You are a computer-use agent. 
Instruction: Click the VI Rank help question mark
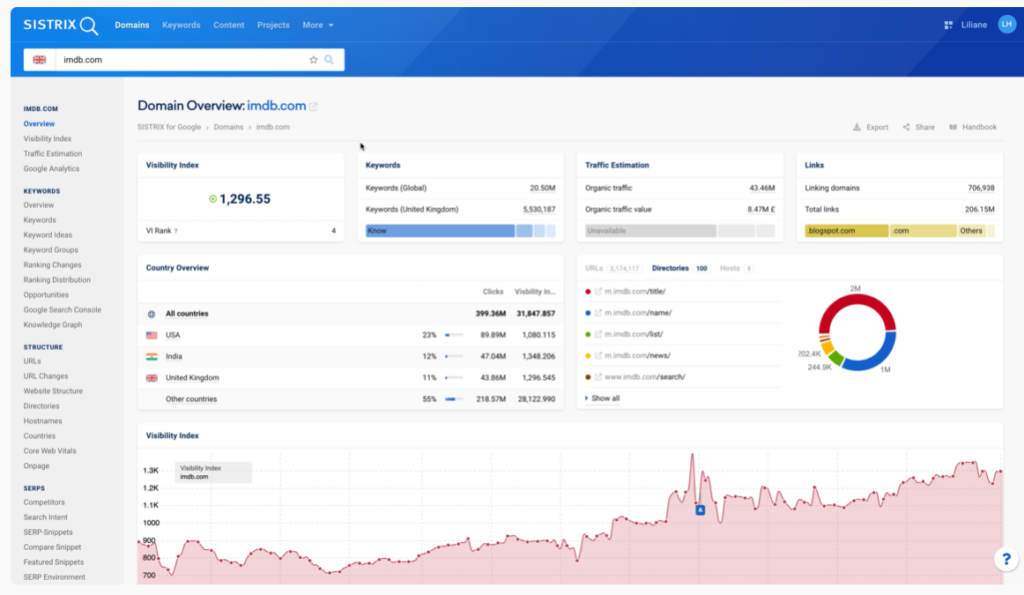pos(176,231)
